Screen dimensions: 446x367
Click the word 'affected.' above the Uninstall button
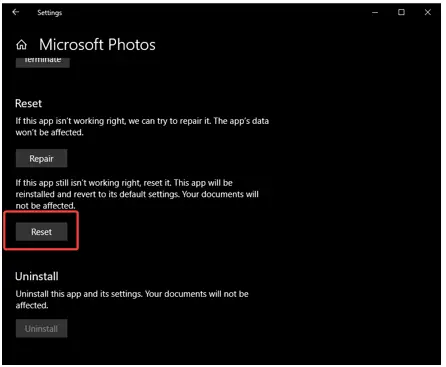click(x=32, y=305)
